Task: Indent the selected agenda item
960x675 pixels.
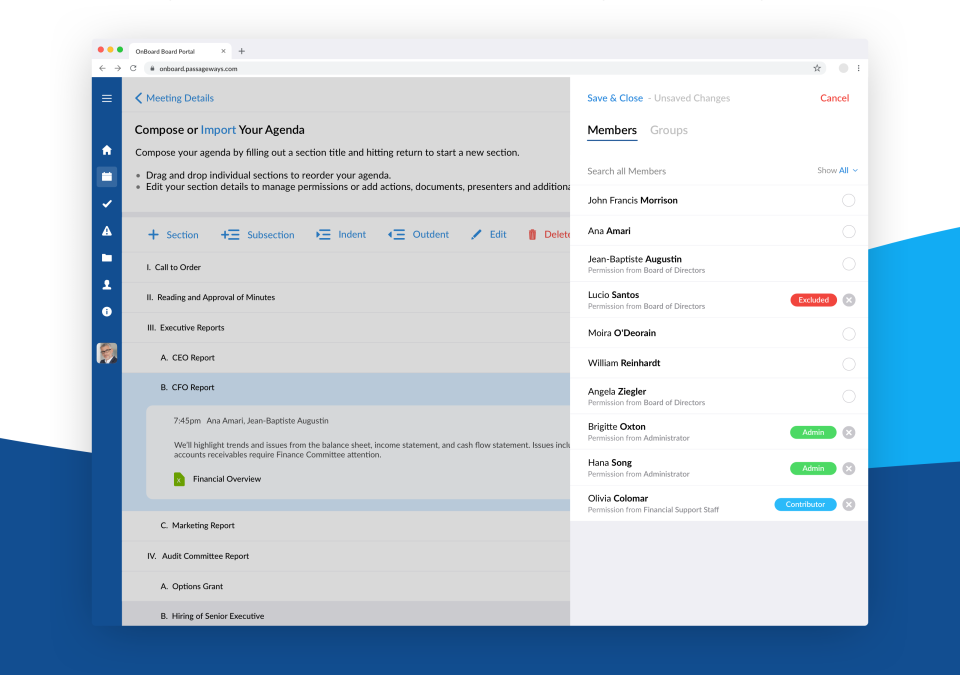Action: tap(341, 235)
